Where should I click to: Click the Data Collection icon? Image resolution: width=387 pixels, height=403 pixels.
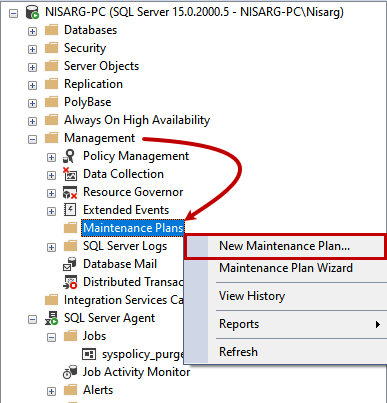pyautogui.click(x=70, y=174)
